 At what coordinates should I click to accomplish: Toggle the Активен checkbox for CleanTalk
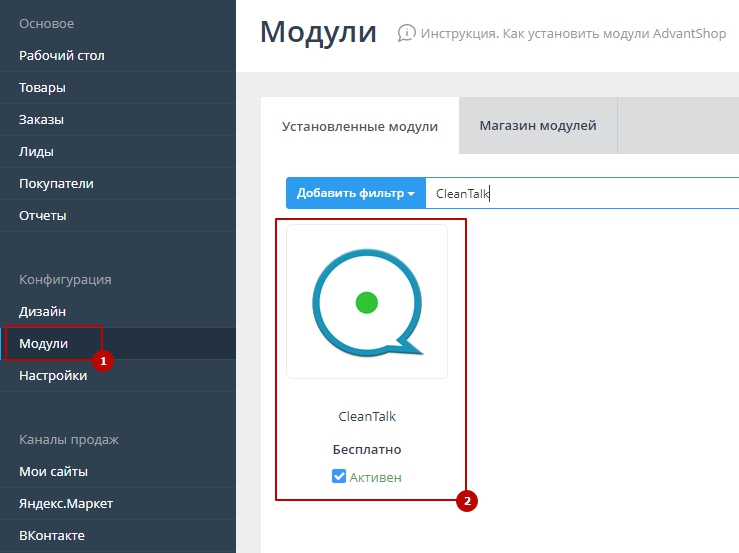[x=339, y=477]
